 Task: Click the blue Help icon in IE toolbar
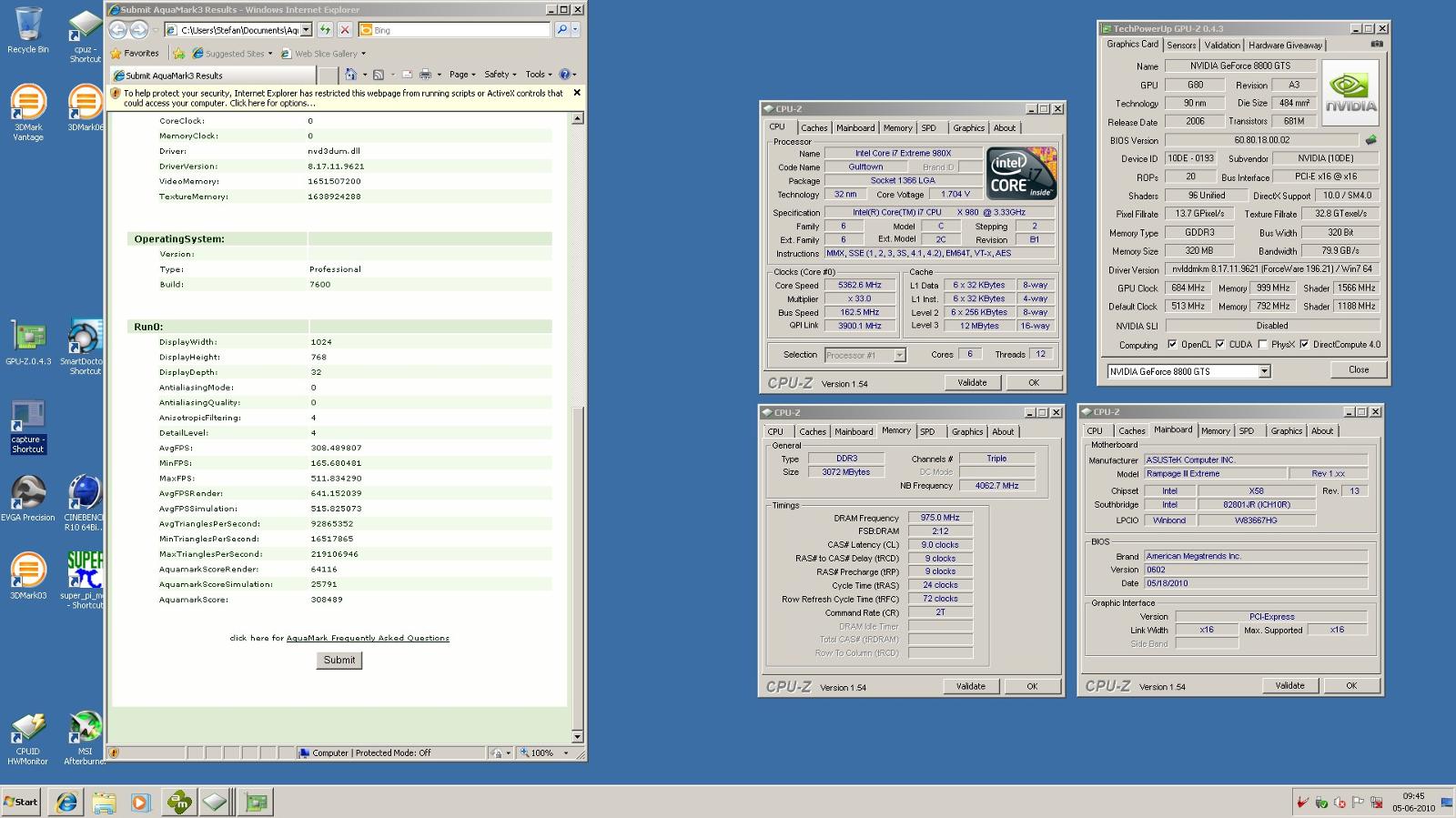564,75
